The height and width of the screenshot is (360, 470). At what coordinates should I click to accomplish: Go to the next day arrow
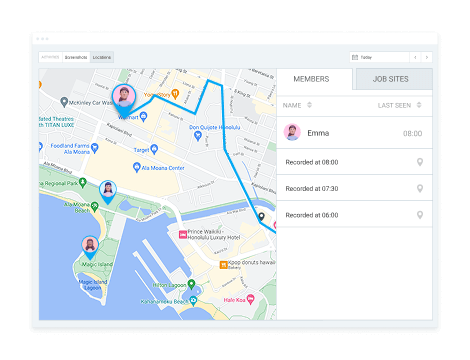coord(427,57)
